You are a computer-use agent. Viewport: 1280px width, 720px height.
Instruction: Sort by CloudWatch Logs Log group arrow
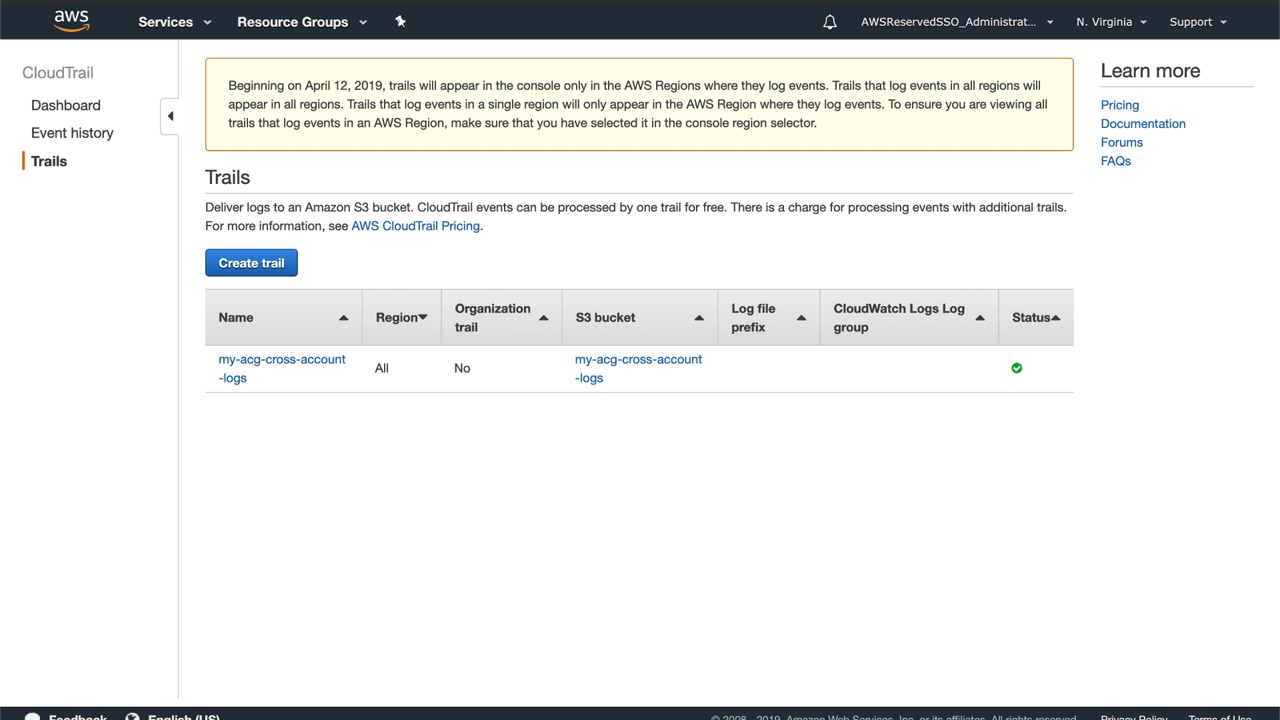tap(980, 318)
